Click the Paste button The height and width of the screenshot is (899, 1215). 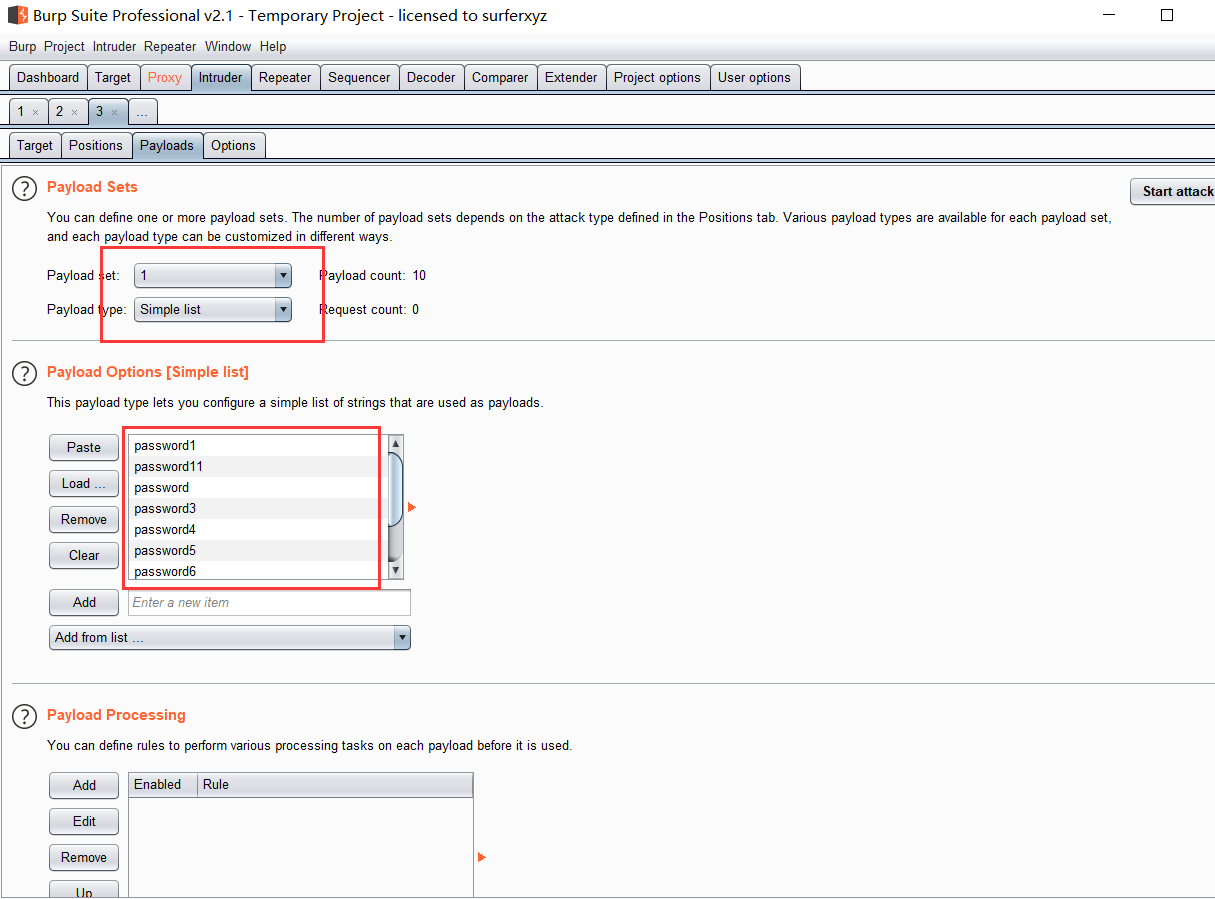(x=84, y=448)
